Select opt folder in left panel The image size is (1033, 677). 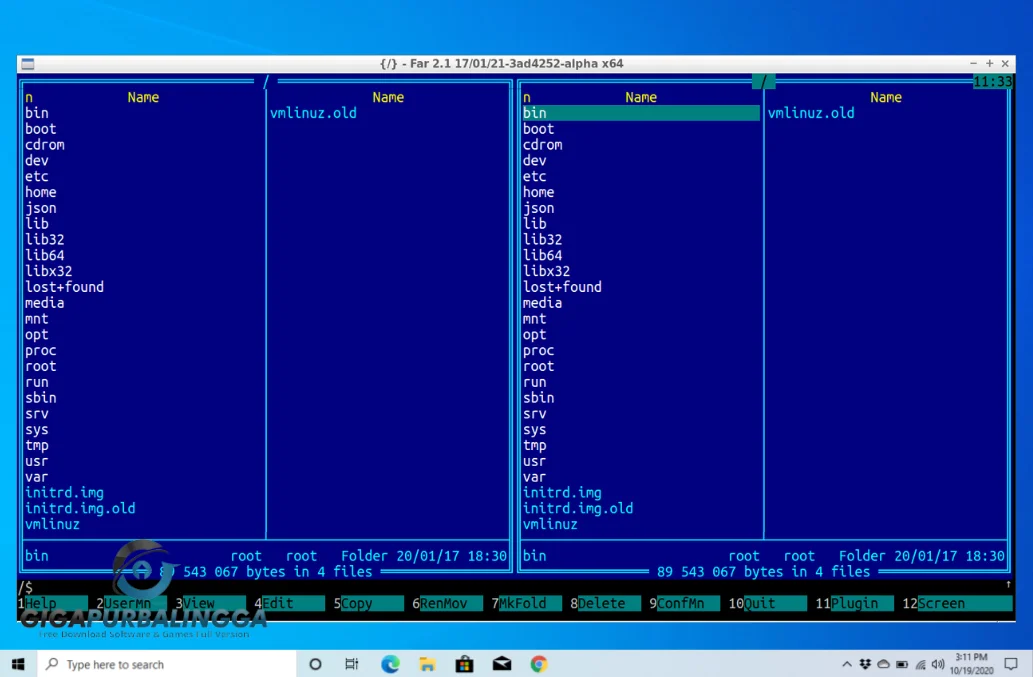pos(37,335)
